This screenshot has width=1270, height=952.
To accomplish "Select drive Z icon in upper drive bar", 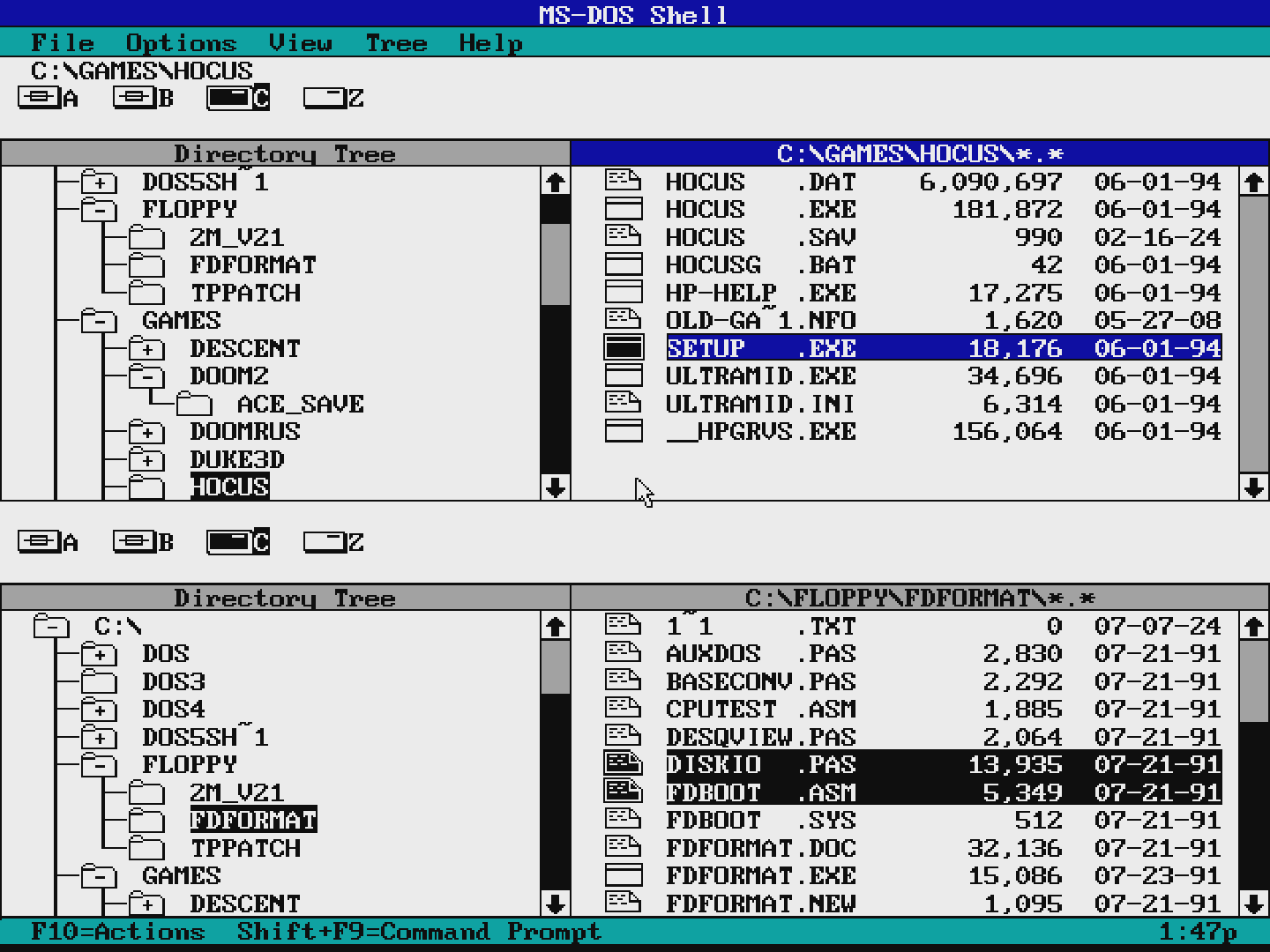I will [333, 98].
